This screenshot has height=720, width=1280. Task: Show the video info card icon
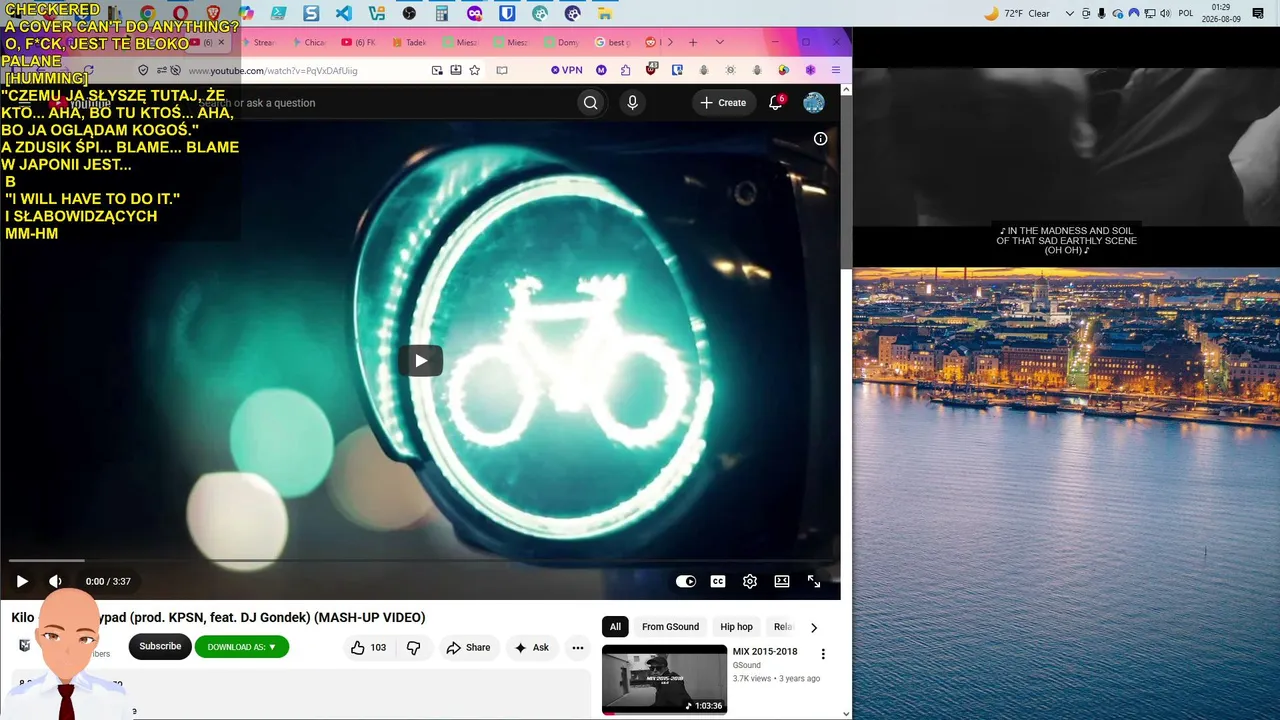tap(820, 139)
